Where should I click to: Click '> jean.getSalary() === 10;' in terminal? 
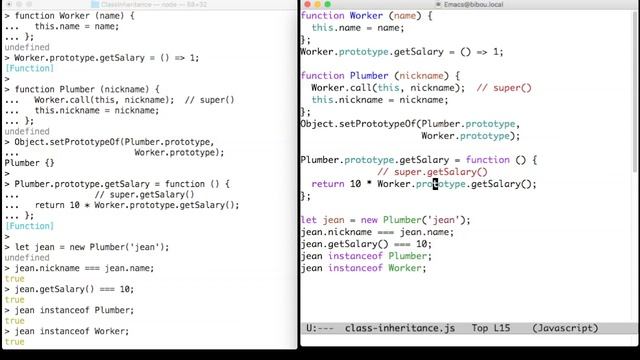(69, 289)
